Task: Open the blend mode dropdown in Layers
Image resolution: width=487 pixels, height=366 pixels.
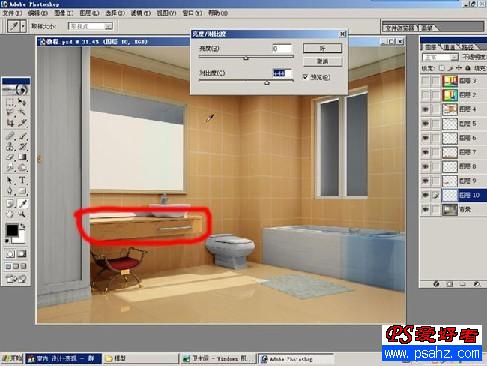Action: [x=440, y=57]
